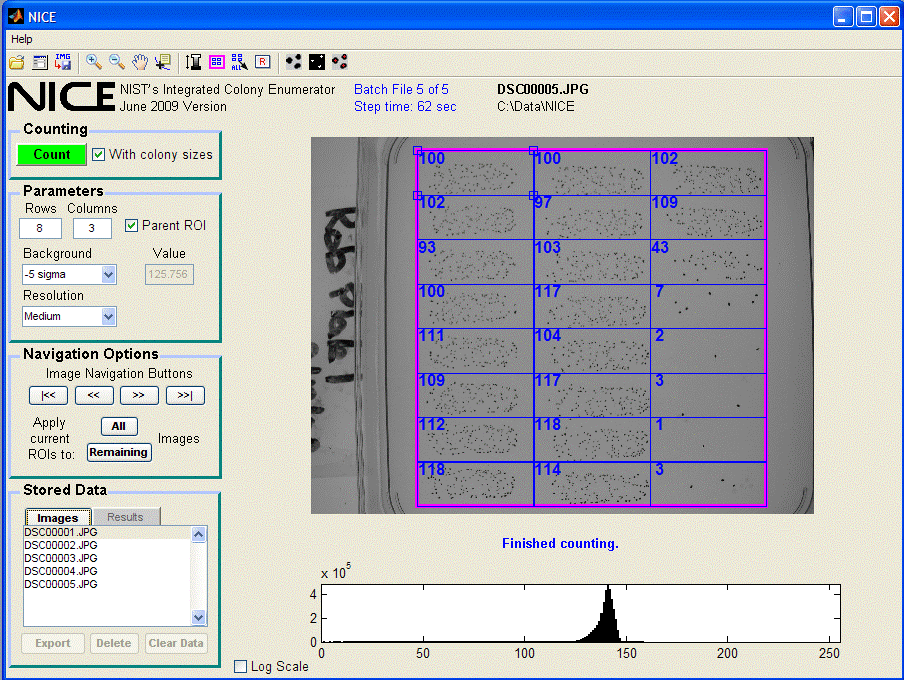Click the red R toolbar icon

pos(262,62)
